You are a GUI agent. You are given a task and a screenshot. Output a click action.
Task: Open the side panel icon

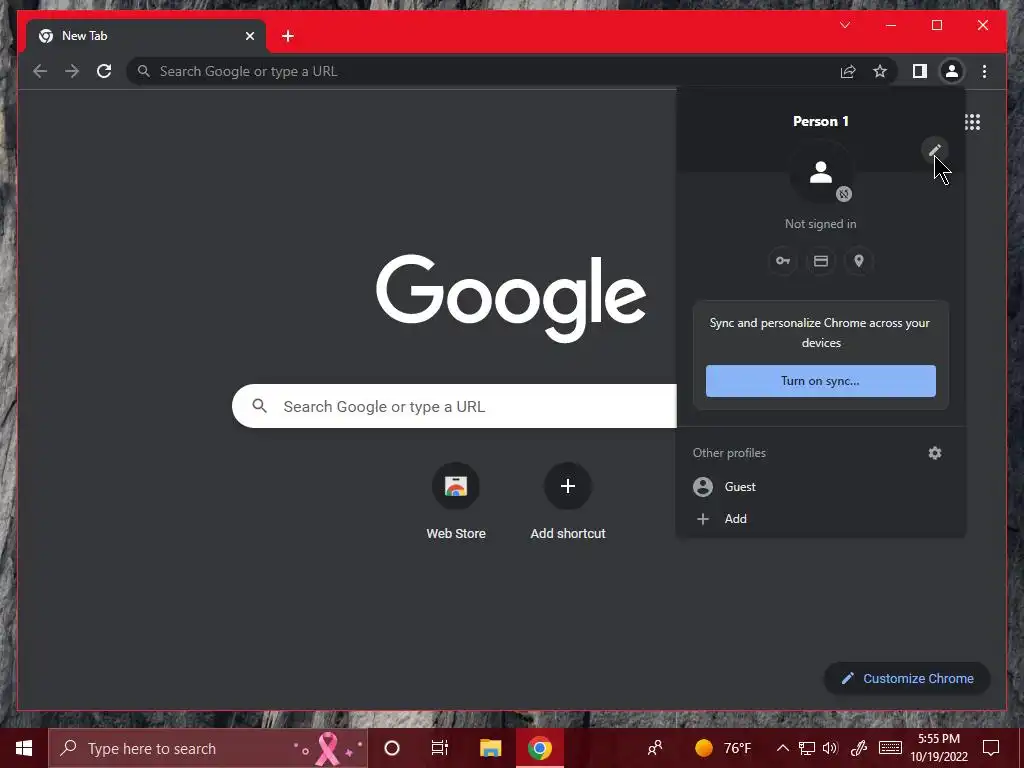[x=920, y=71]
